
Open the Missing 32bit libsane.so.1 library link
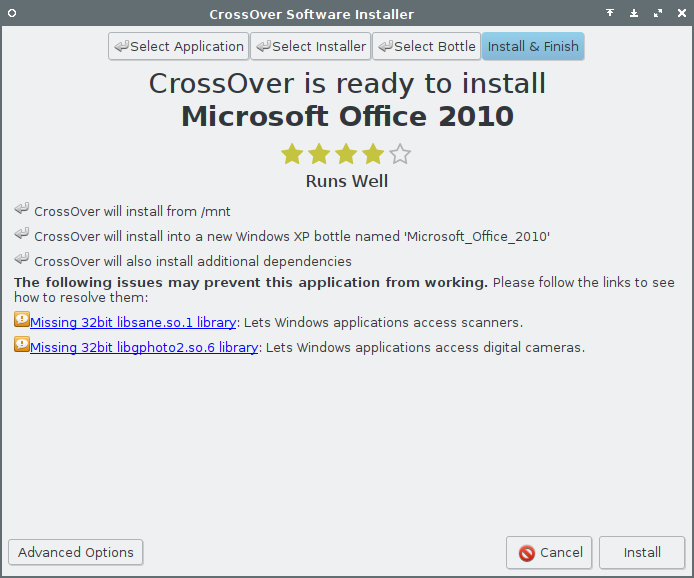[x=133, y=322]
